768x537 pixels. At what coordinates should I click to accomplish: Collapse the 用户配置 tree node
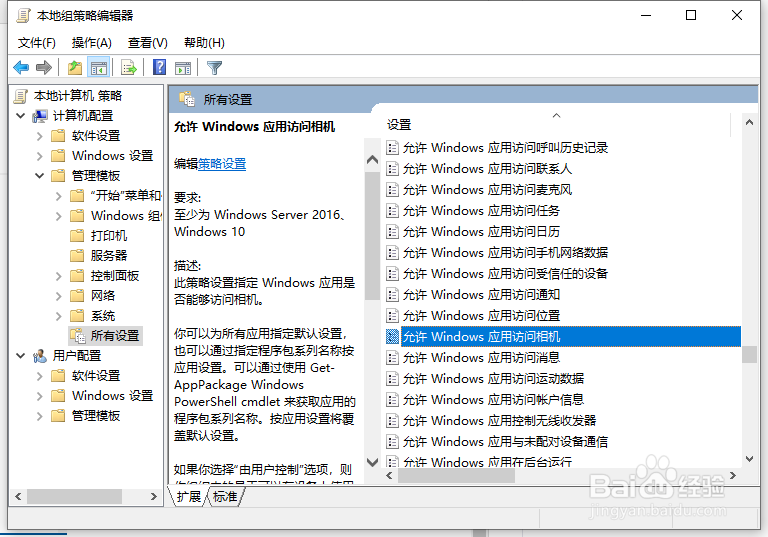pos(21,356)
